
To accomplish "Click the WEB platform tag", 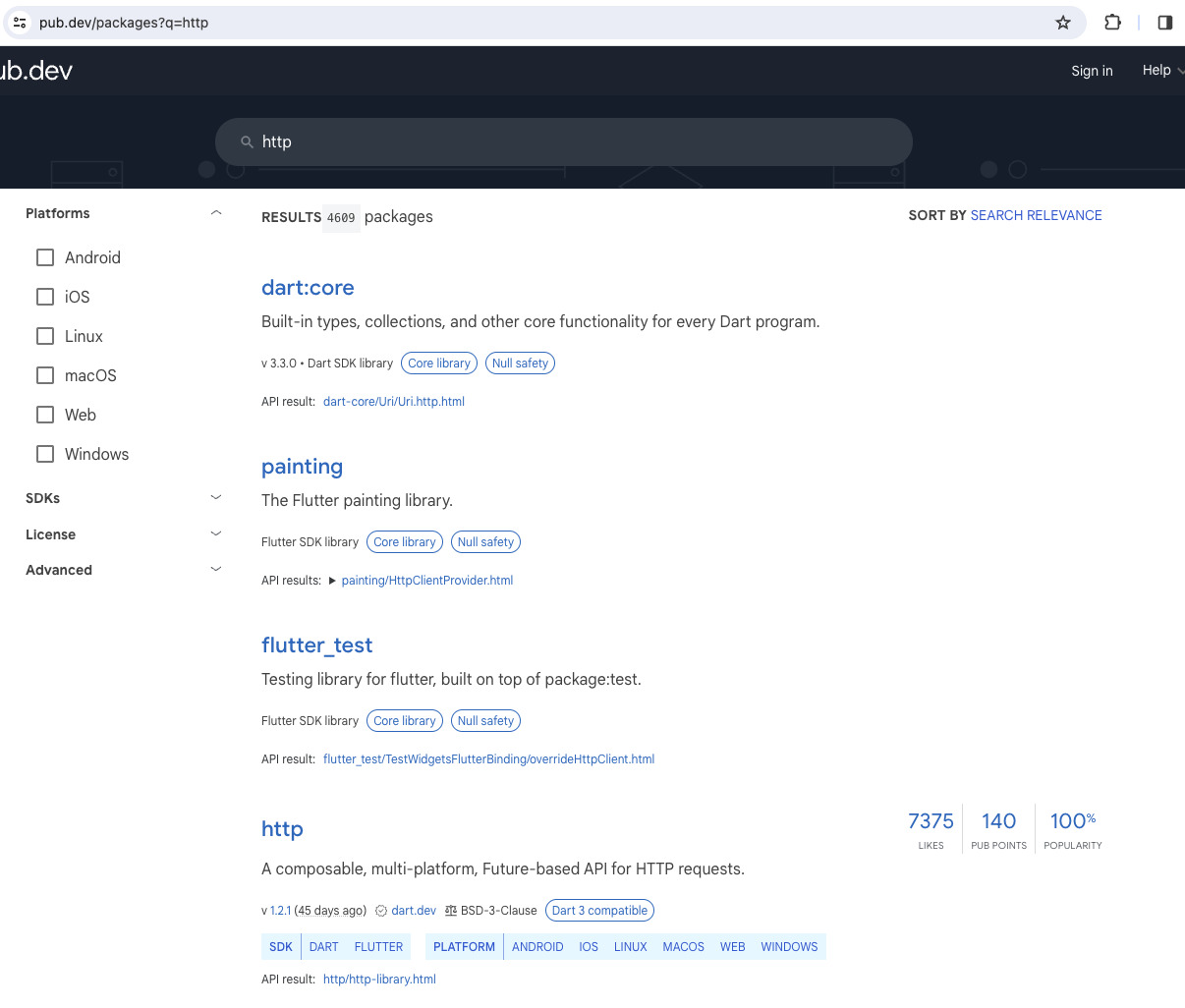I will click(732, 947).
